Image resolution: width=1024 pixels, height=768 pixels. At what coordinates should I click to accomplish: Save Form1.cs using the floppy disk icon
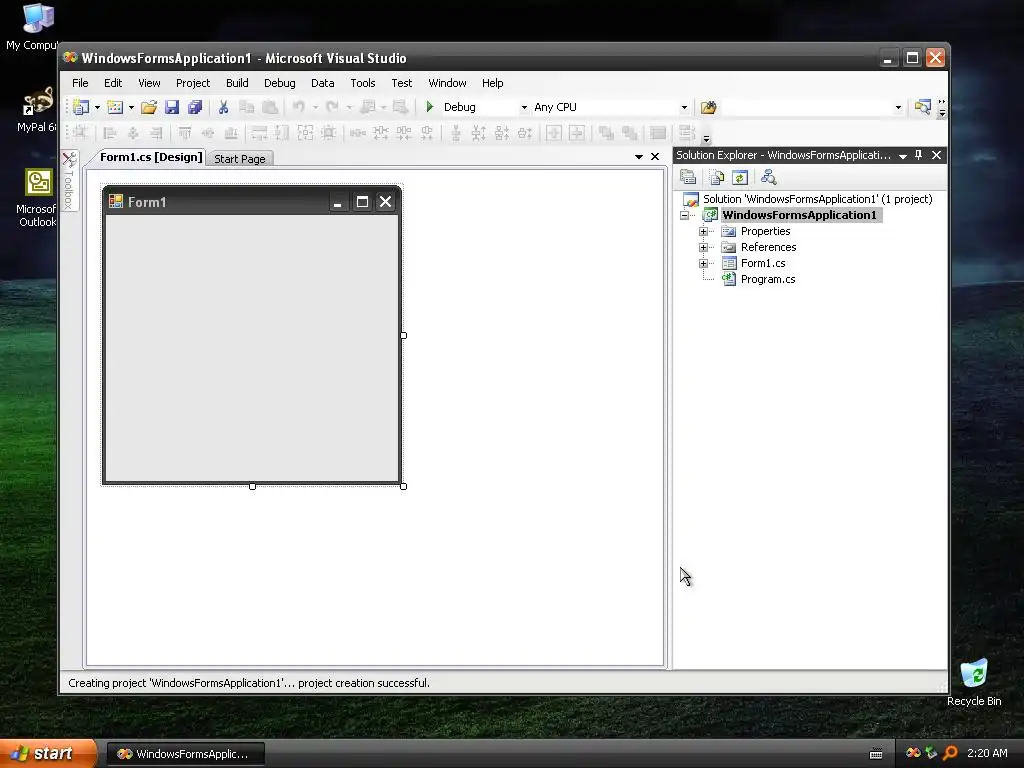(x=172, y=107)
